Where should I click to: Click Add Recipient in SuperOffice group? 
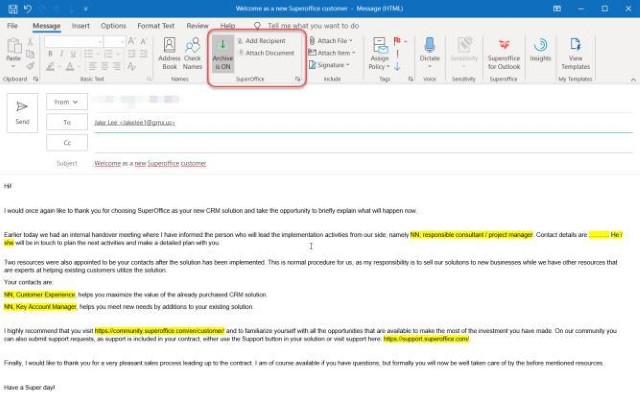pyautogui.click(x=262, y=41)
